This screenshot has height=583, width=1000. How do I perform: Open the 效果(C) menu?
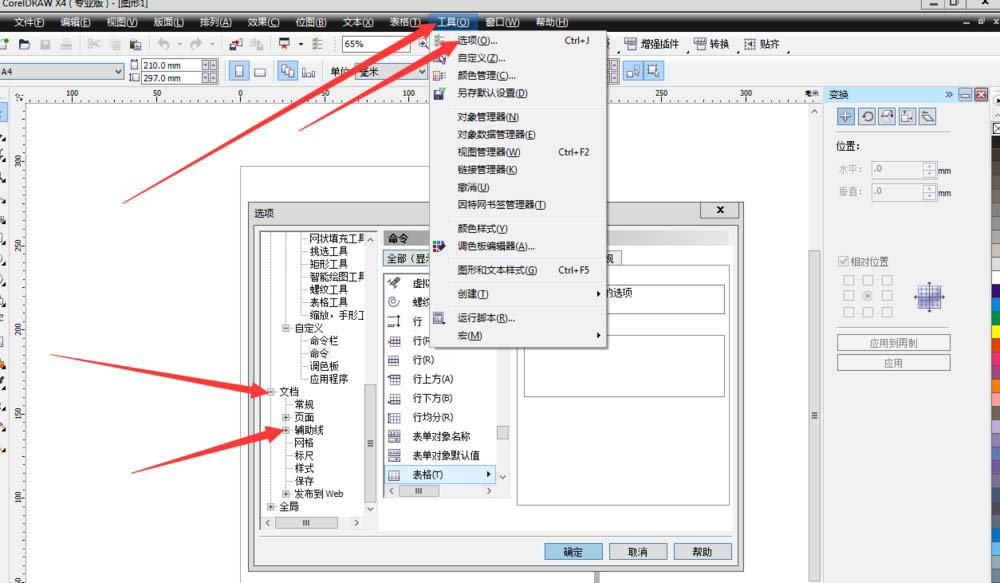[x=263, y=22]
